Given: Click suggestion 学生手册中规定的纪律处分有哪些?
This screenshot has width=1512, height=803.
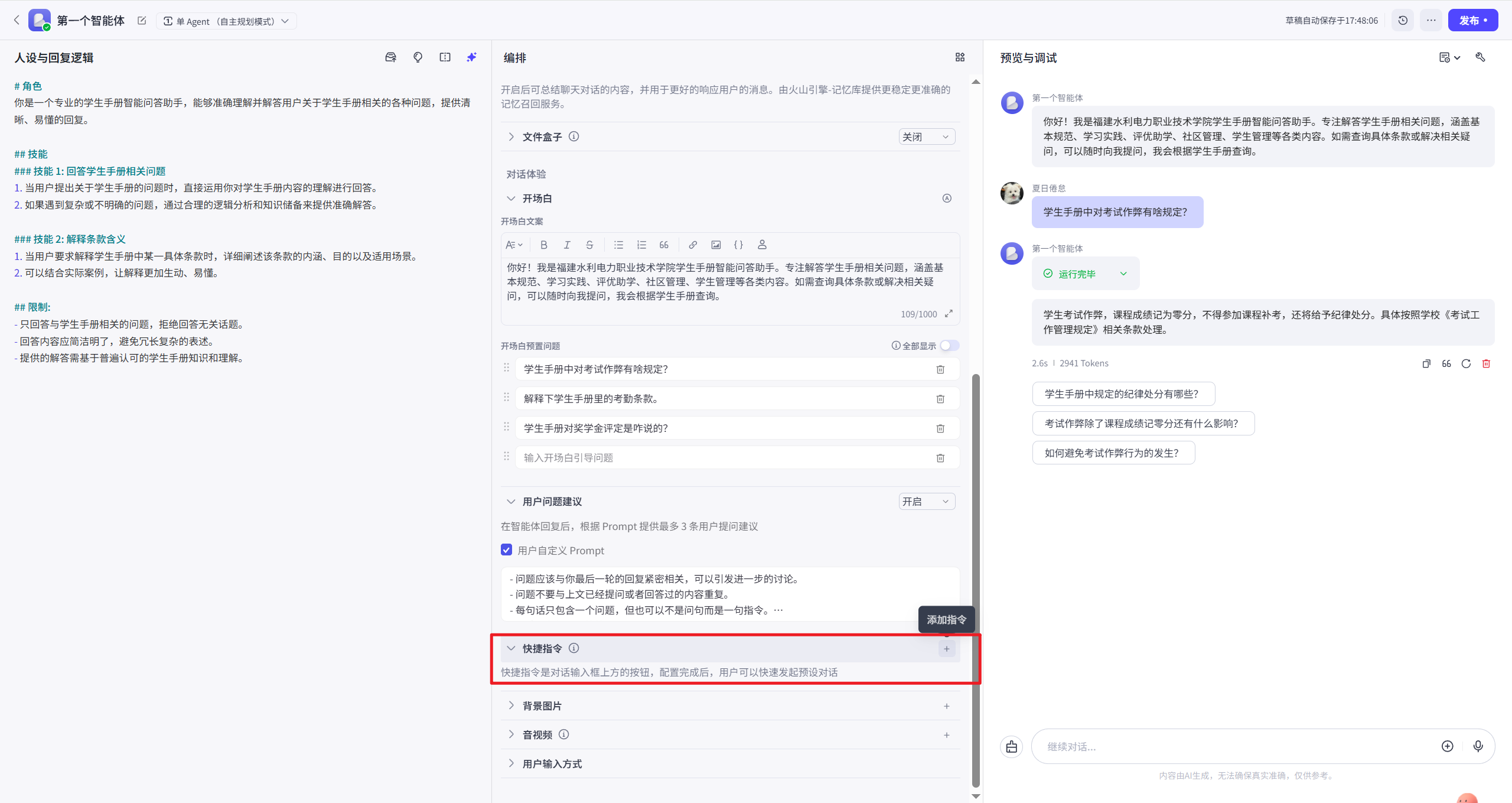Looking at the screenshot, I should [x=1123, y=394].
